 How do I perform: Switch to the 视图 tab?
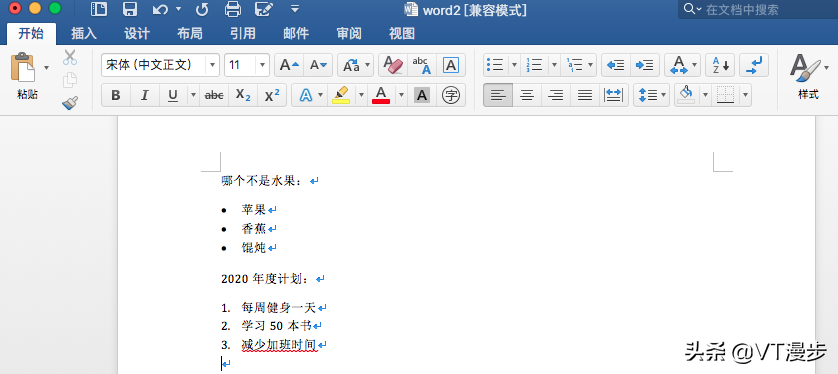pyautogui.click(x=402, y=34)
